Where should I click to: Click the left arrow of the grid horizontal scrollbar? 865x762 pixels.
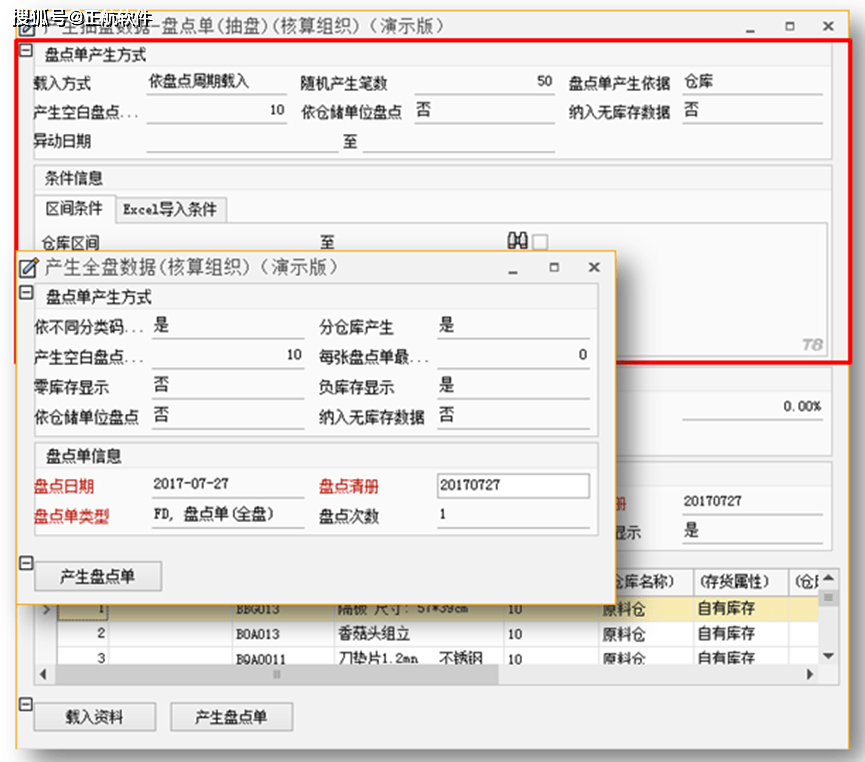click(x=42, y=675)
